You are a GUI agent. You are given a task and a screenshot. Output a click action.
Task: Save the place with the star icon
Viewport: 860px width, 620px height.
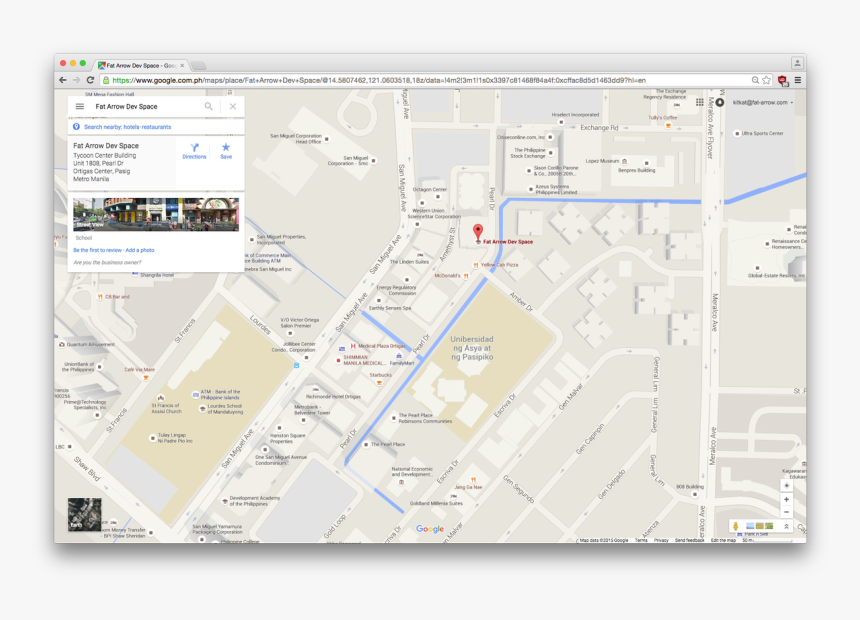point(226,150)
